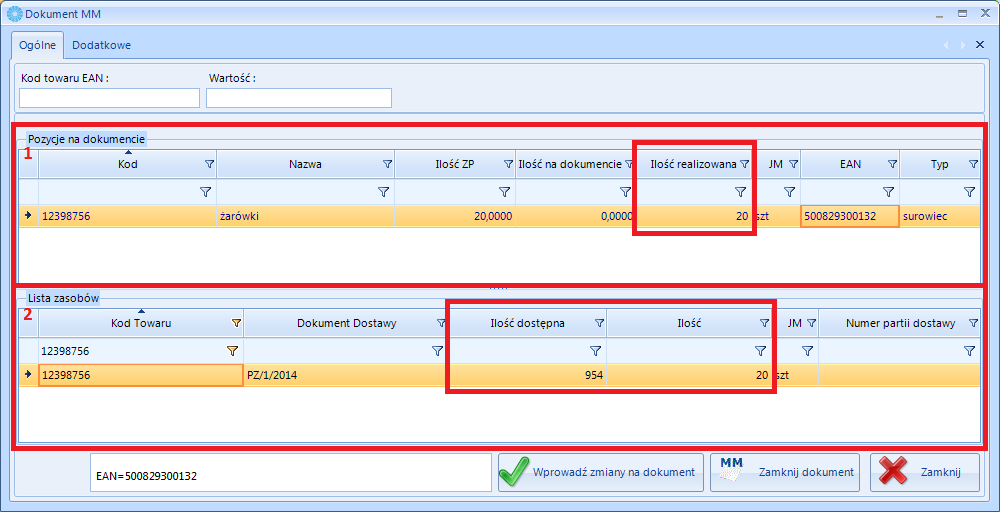Select the surowiec type cell
The height and width of the screenshot is (512, 1000).
point(939,217)
